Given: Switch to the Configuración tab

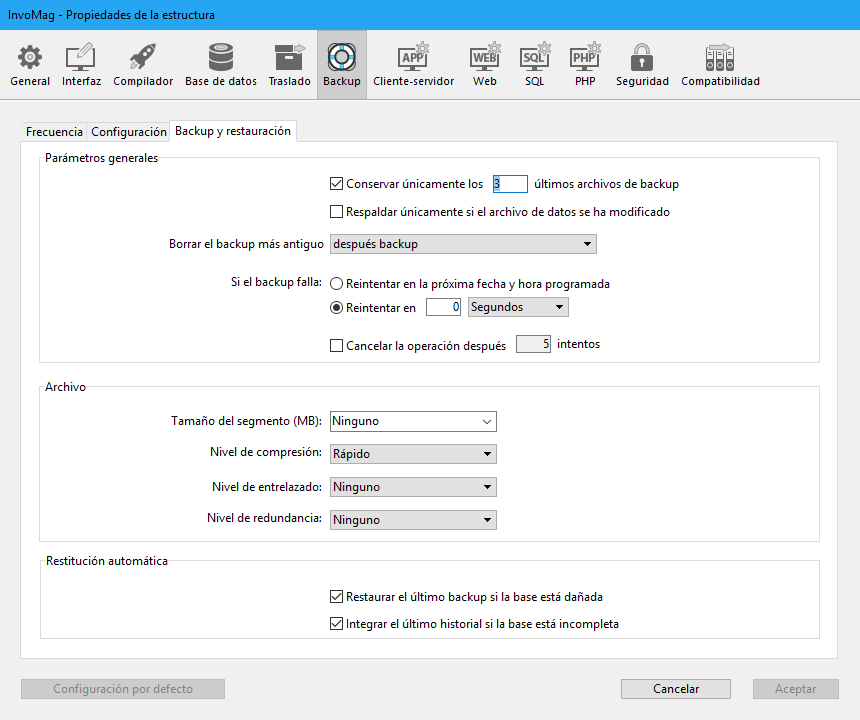Looking at the screenshot, I should (x=129, y=132).
